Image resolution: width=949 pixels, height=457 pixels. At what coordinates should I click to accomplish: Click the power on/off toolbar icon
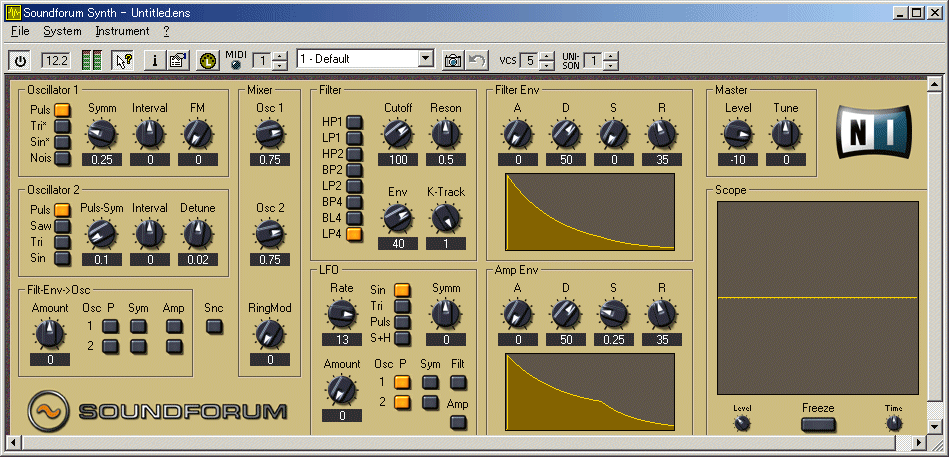point(20,60)
